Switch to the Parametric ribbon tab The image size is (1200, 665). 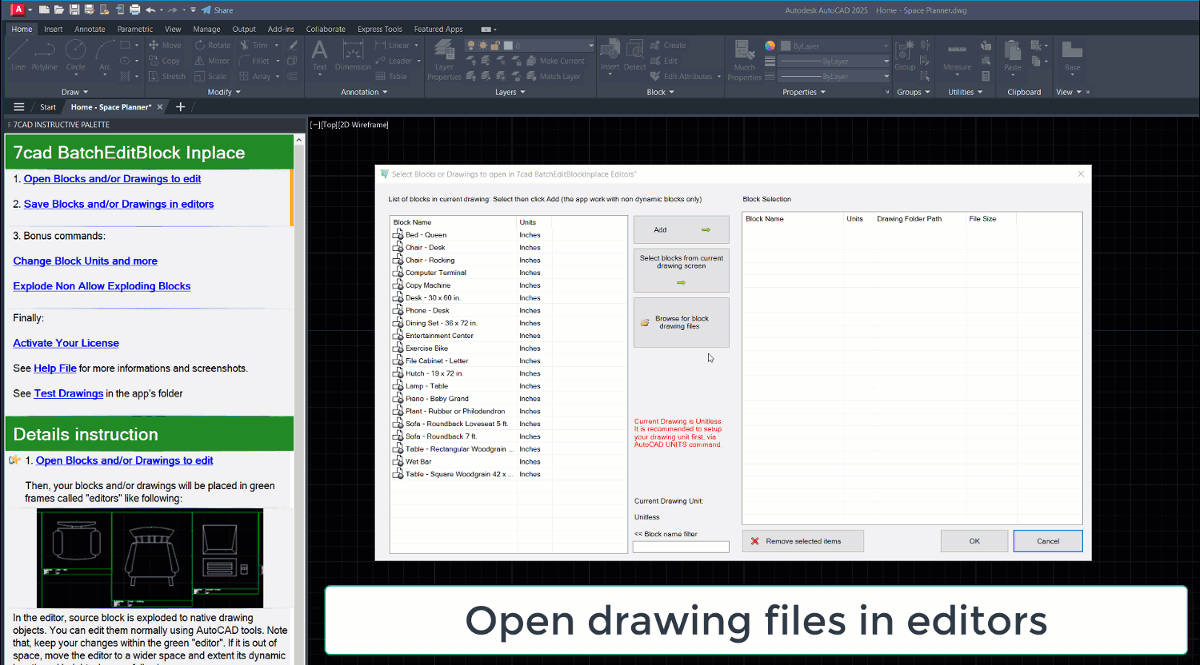135,29
